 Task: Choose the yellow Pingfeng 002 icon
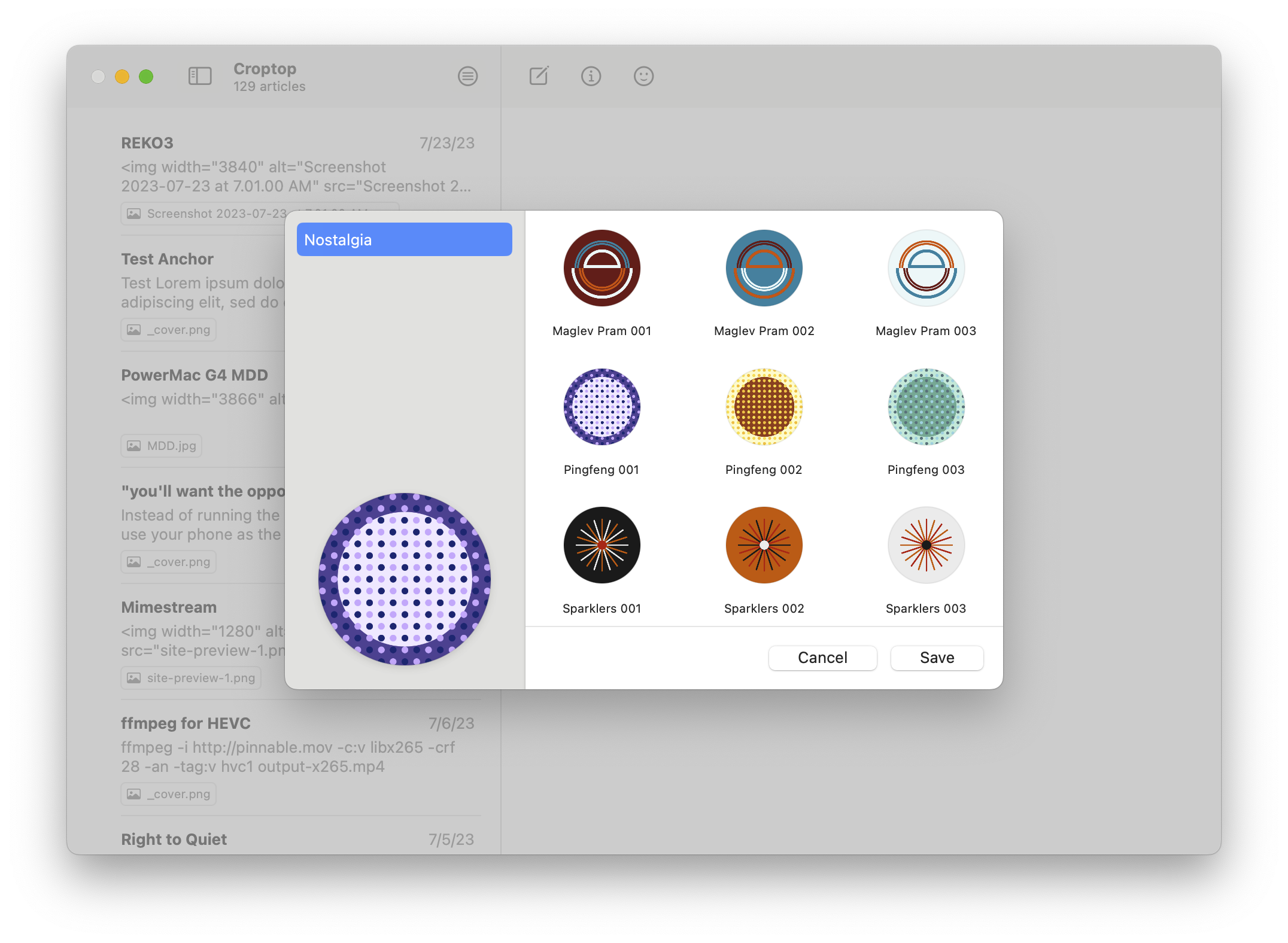(764, 407)
